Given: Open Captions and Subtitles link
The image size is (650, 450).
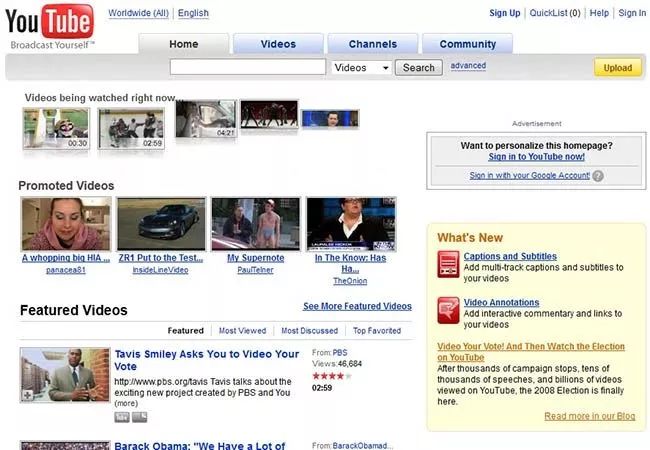Looking at the screenshot, I should [510, 256].
